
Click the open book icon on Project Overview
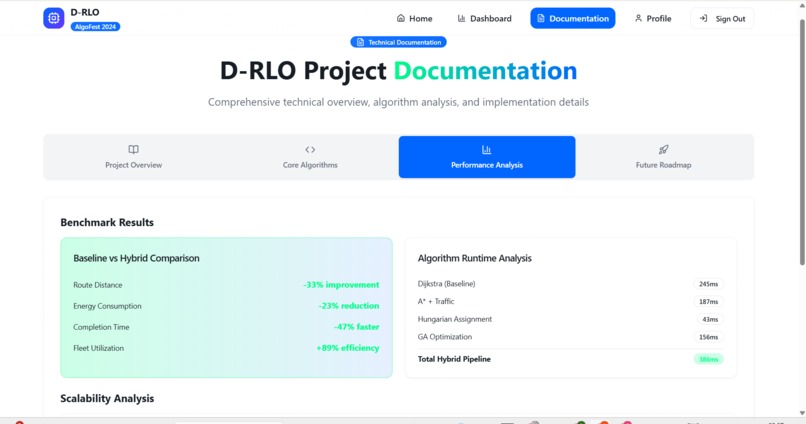(x=133, y=150)
